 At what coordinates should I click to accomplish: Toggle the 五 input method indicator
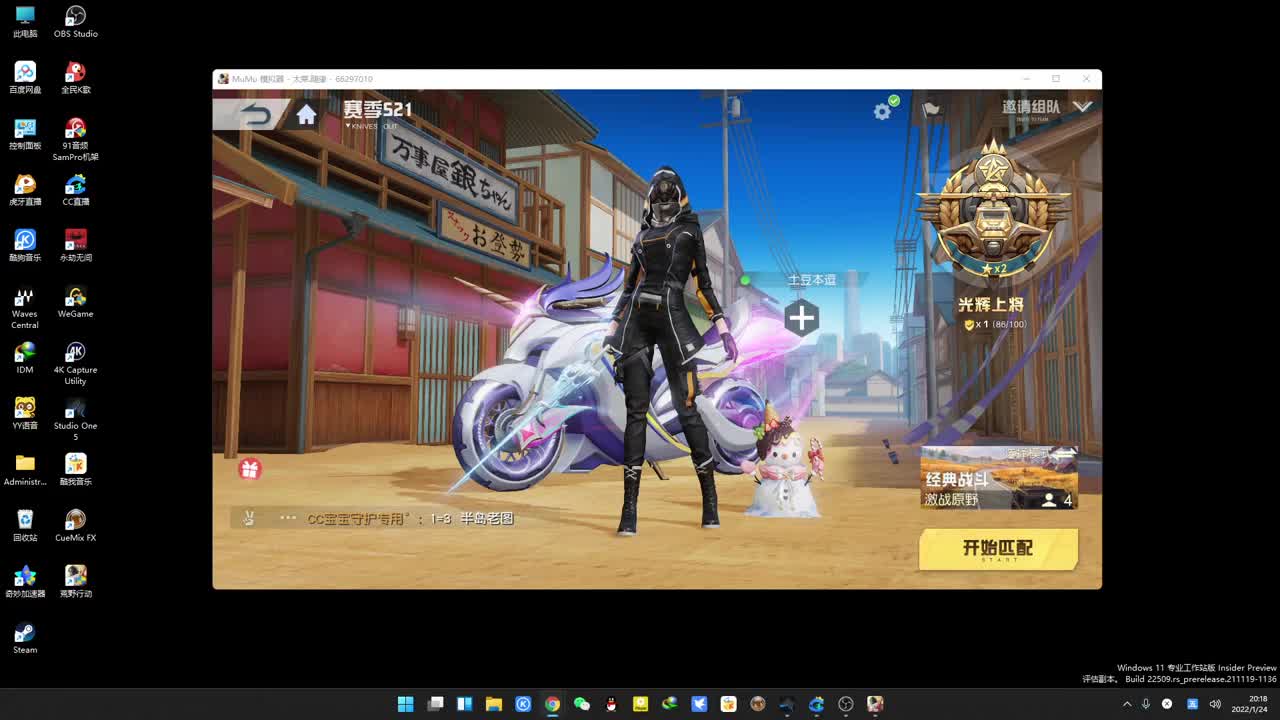[x=1192, y=704]
